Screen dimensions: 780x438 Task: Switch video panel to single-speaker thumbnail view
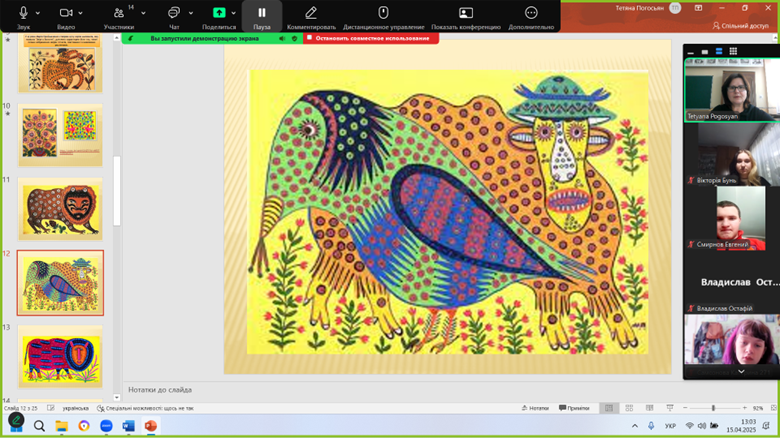tap(704, 51)
